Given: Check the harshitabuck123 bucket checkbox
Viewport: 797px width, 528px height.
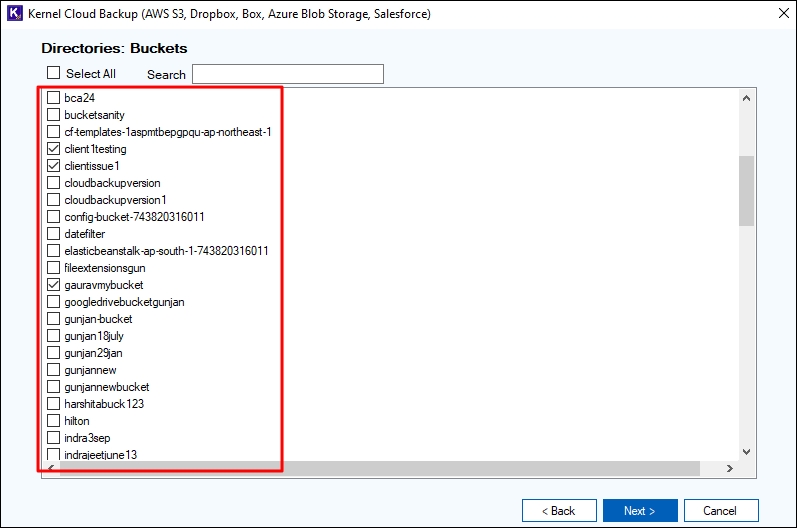Looking at the screenshot, I should coord(53,404).
